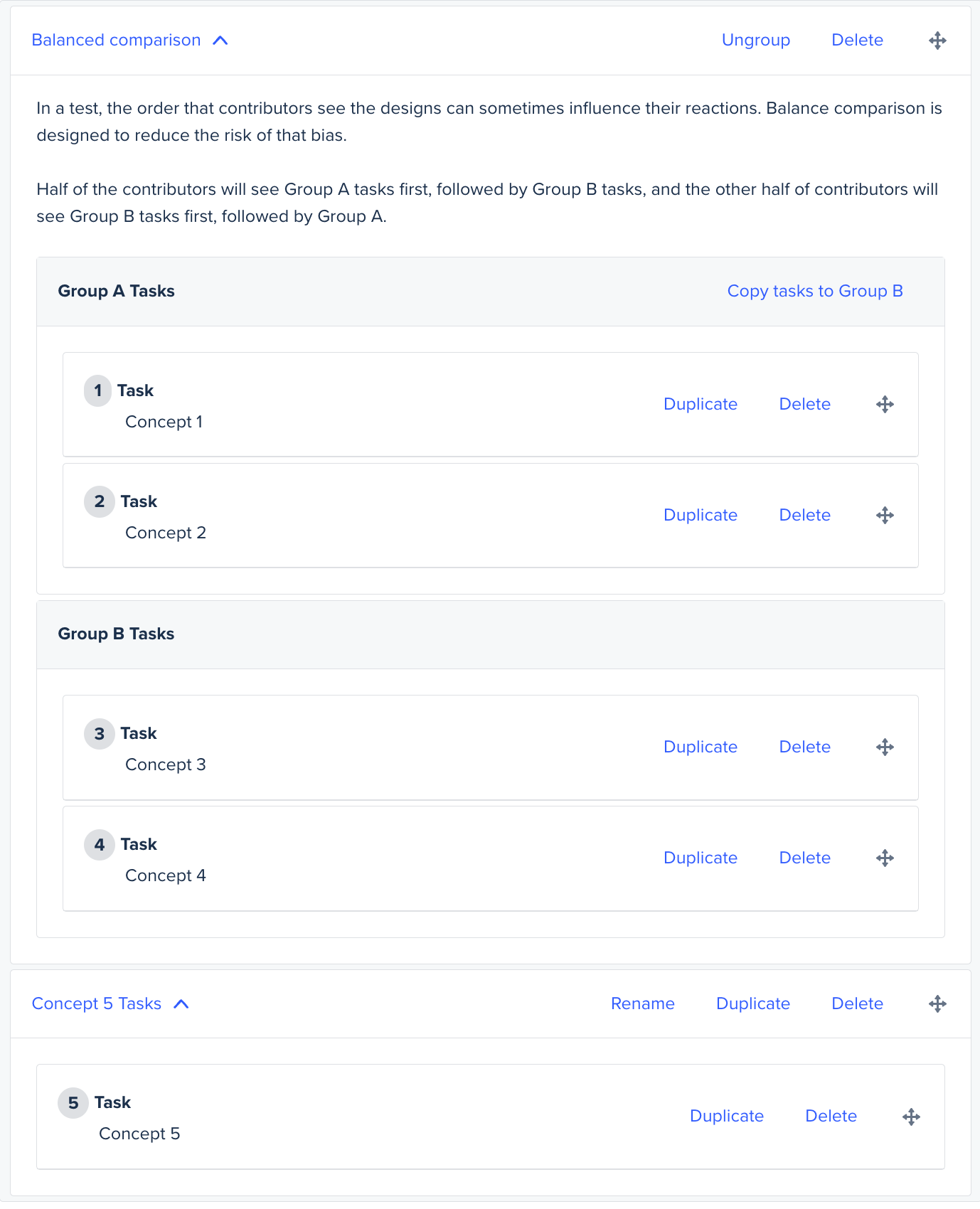Click the drag handle icon for Concept 1 task
This screenshot has width=980, height=1209.
click(885, 405)
